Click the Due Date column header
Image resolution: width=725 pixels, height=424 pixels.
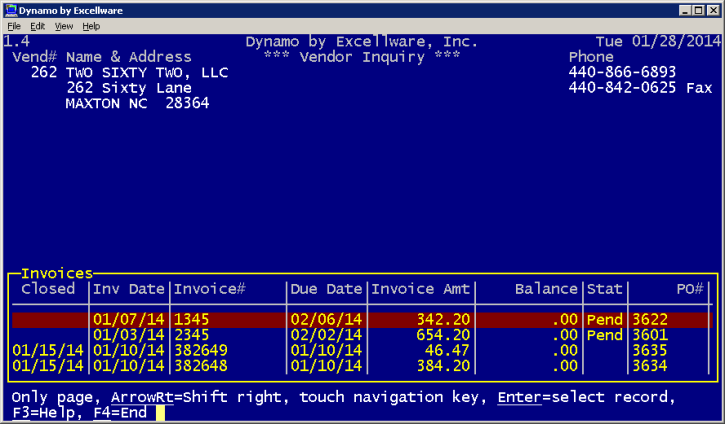coord(326,289)
